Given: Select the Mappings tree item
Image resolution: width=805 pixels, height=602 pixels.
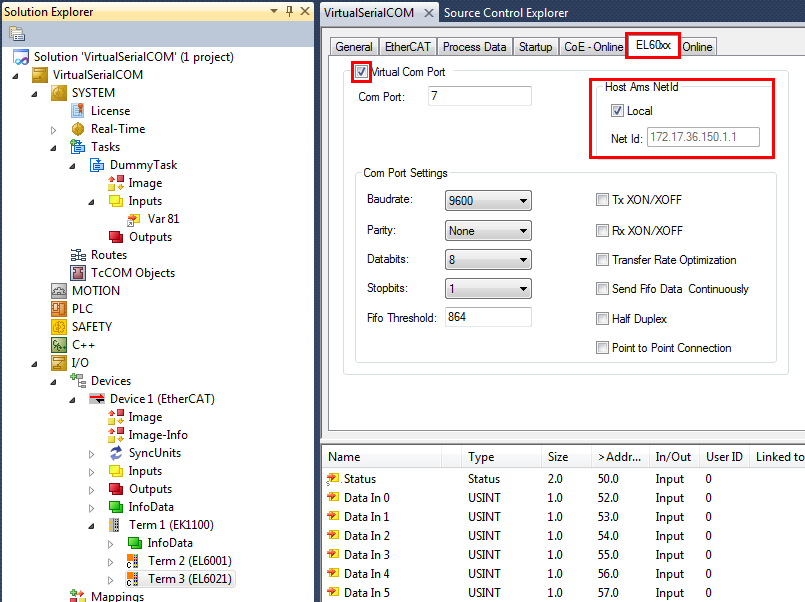Looking at the screenshot, I should (118, 596).
